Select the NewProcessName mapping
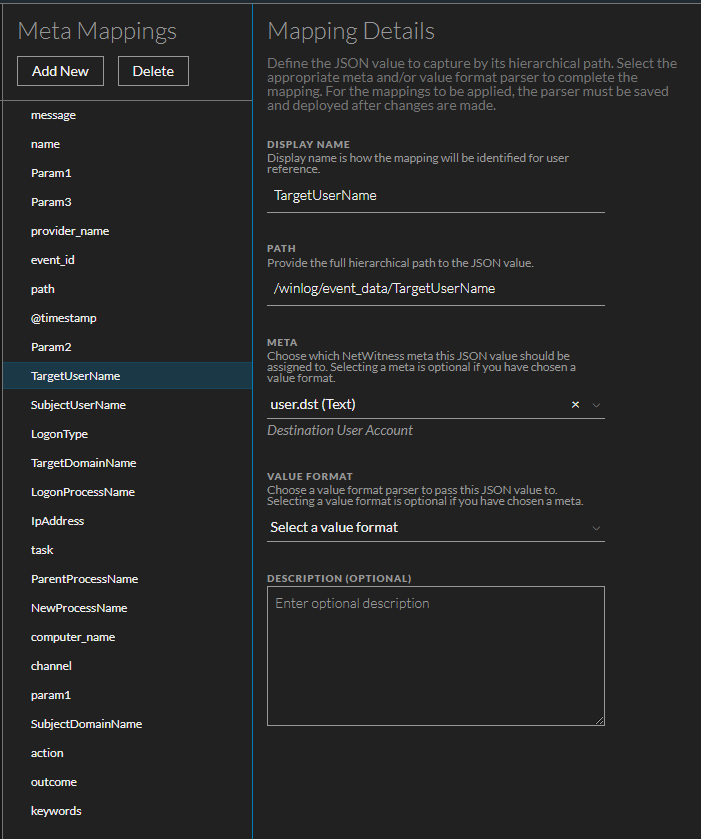Image resolution: width=701 pixels, height=839 pixels. pos(79,608)
